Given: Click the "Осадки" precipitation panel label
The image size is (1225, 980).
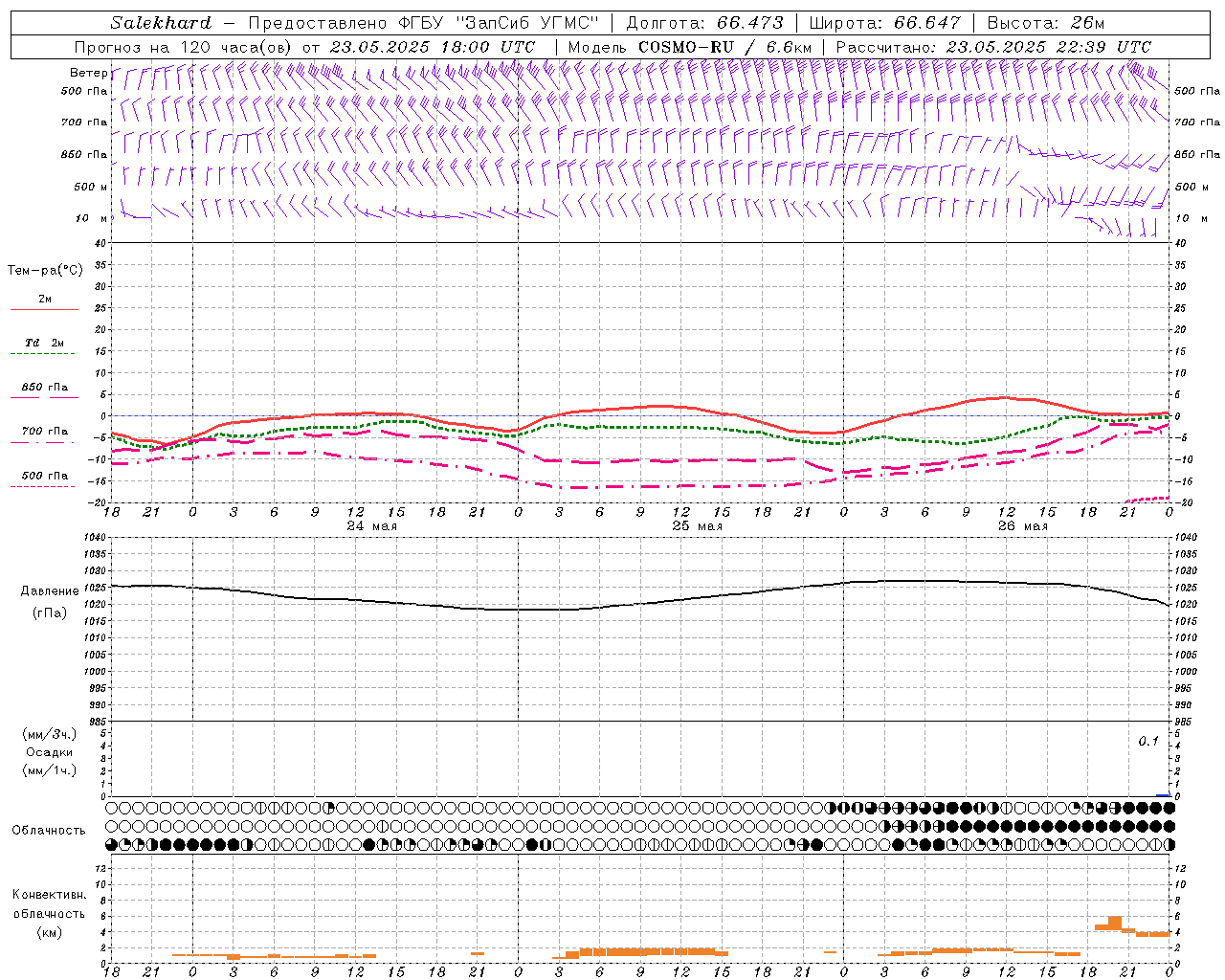Looking at the screenshot, I should pyautogui.click(x=50, y=752).
